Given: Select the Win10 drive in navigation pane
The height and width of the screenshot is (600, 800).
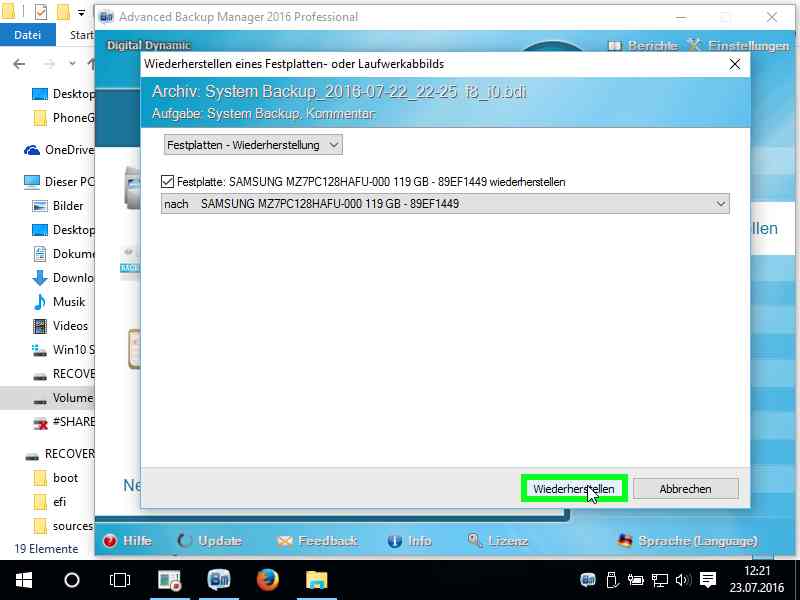Looking at the screenshot, I should (63, 349).
